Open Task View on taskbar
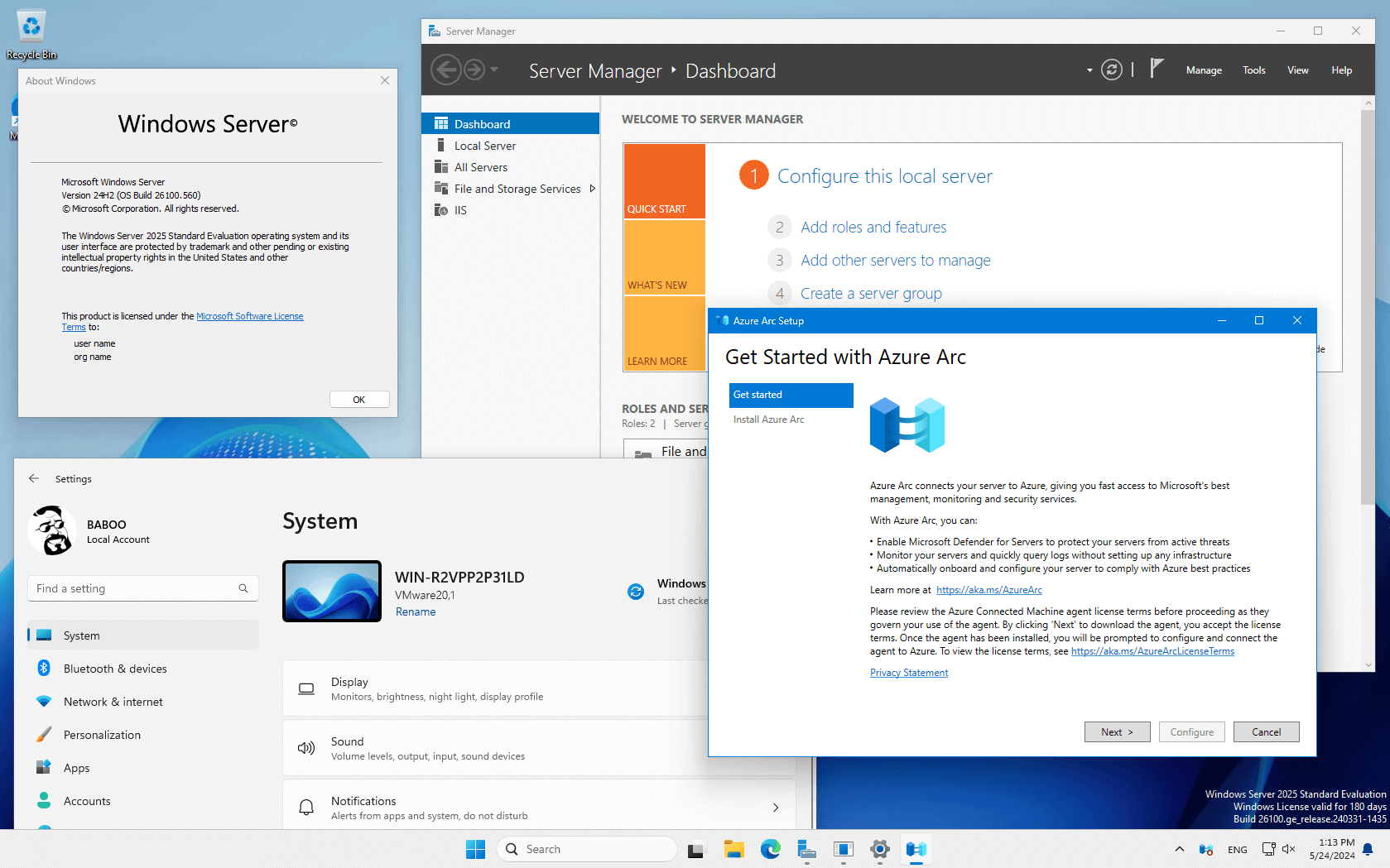Image resolution: width=1390 pixels, height=868 pixels. pos(695,849)
